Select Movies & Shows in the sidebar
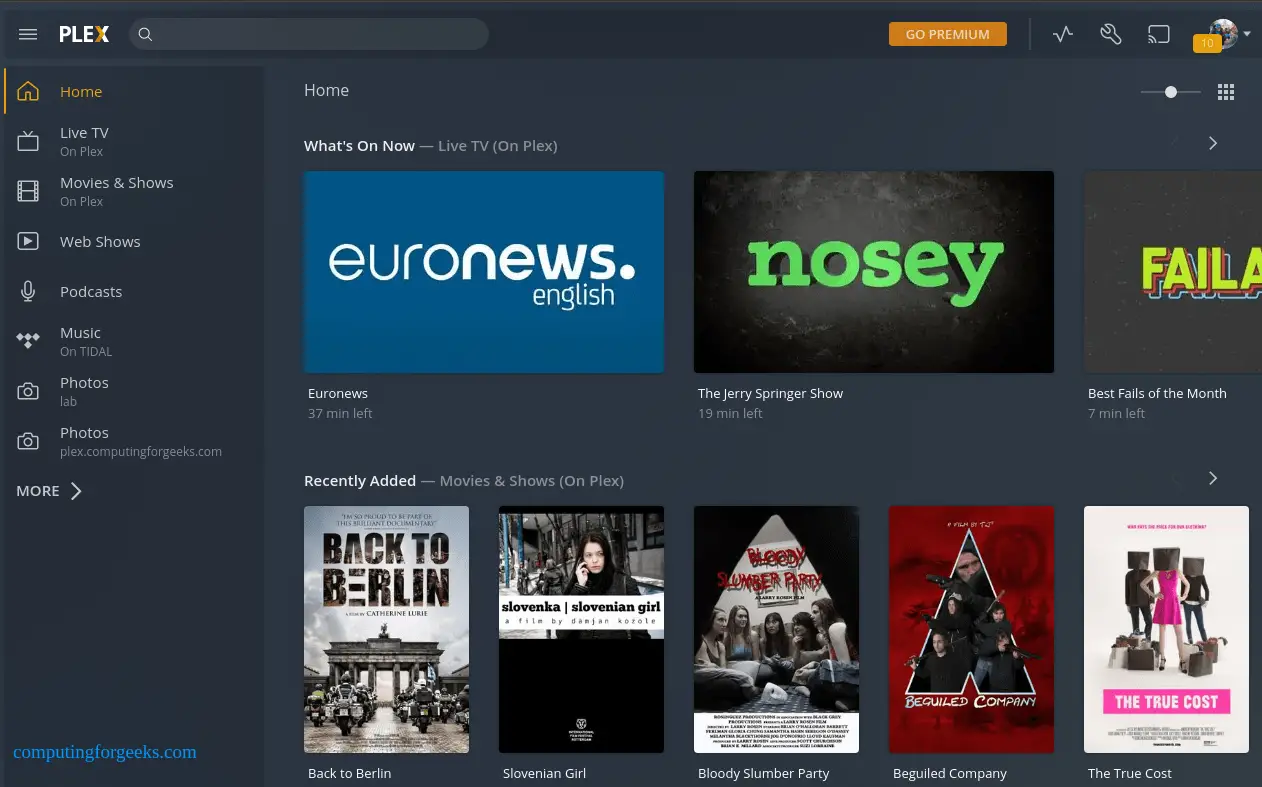The width and height of the screenshot is (1262, 787). (116, 190)
